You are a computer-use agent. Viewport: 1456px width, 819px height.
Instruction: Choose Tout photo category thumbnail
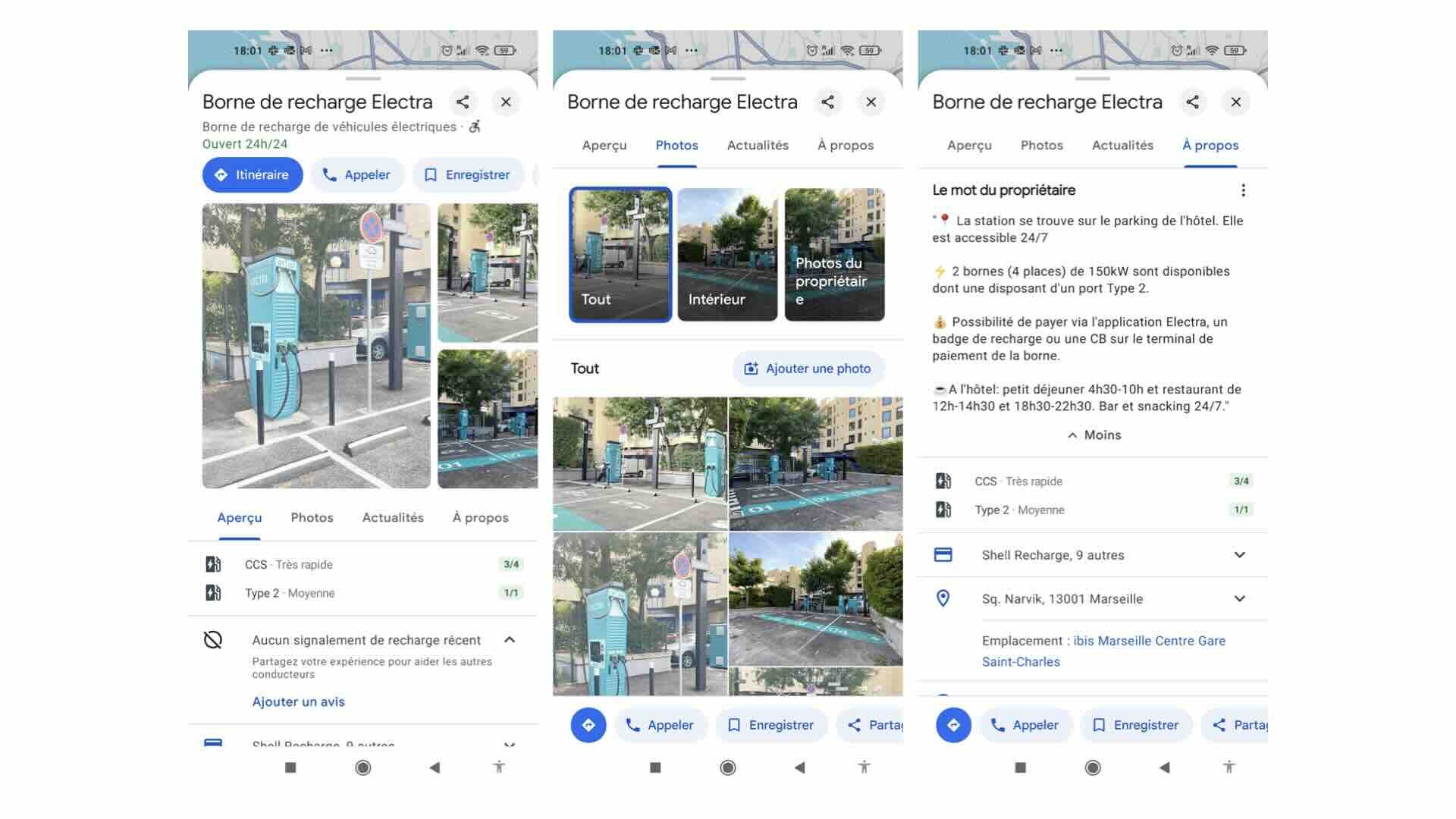[x=620, y=255]
